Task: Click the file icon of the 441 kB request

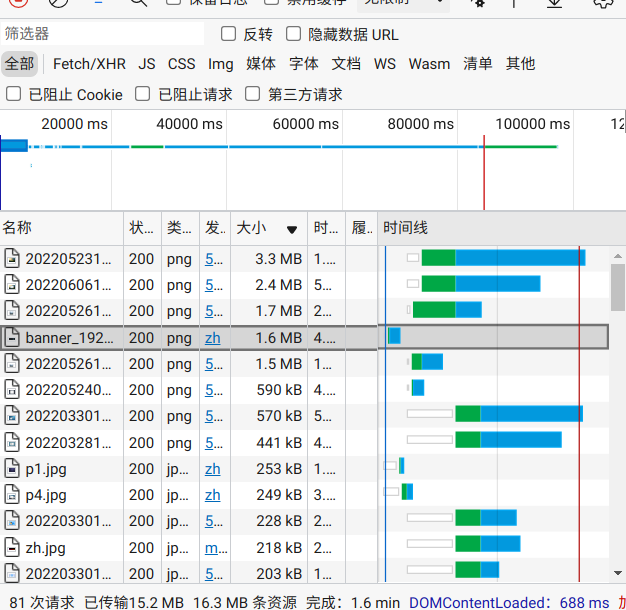Action: [x=12, y=442]
